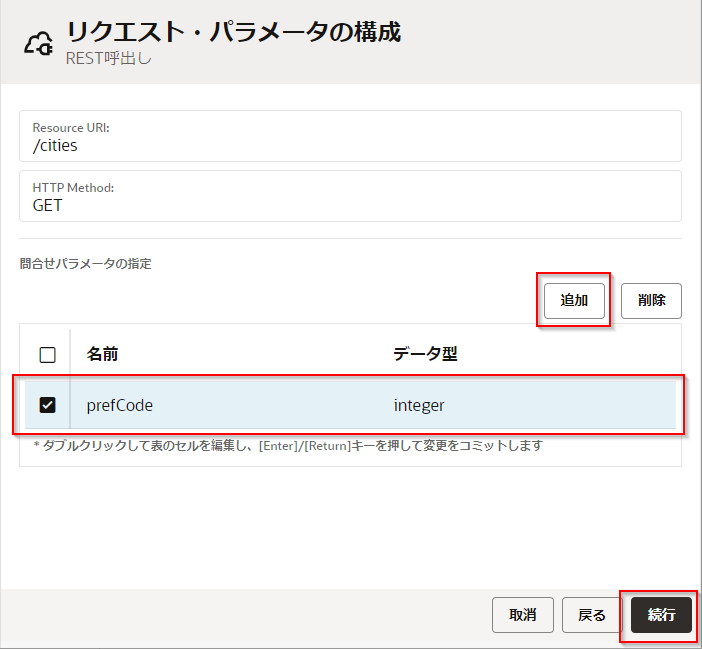Click the /cities value in Resource URI

[x=55, y=145]
